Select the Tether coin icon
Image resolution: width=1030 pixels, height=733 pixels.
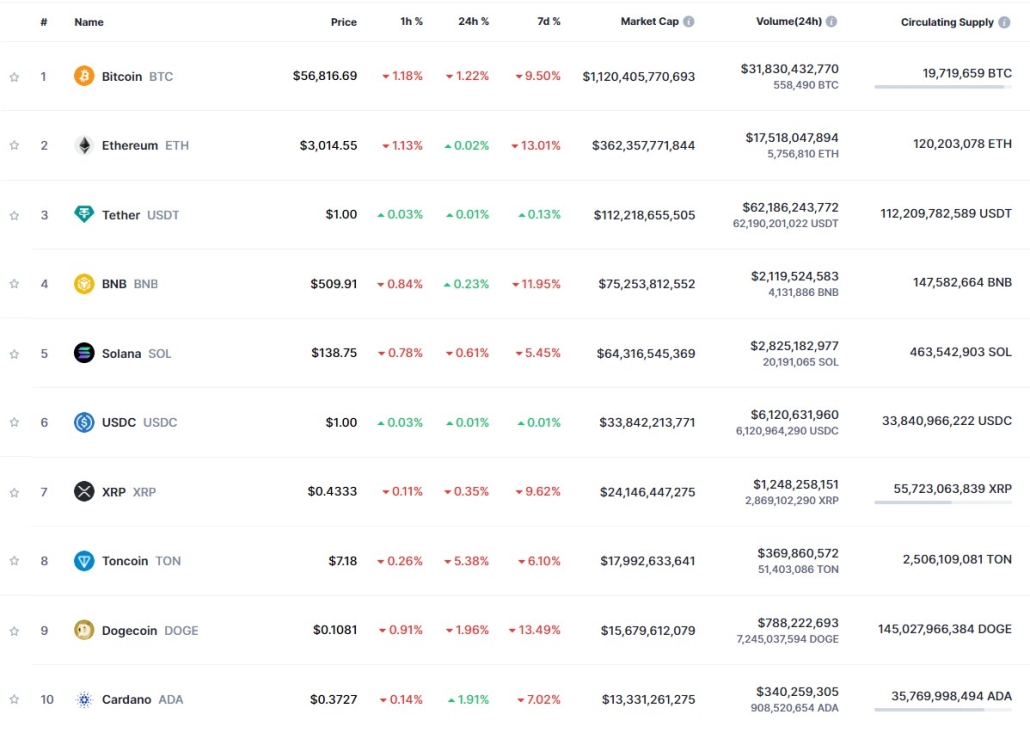(x=83, y=214)
